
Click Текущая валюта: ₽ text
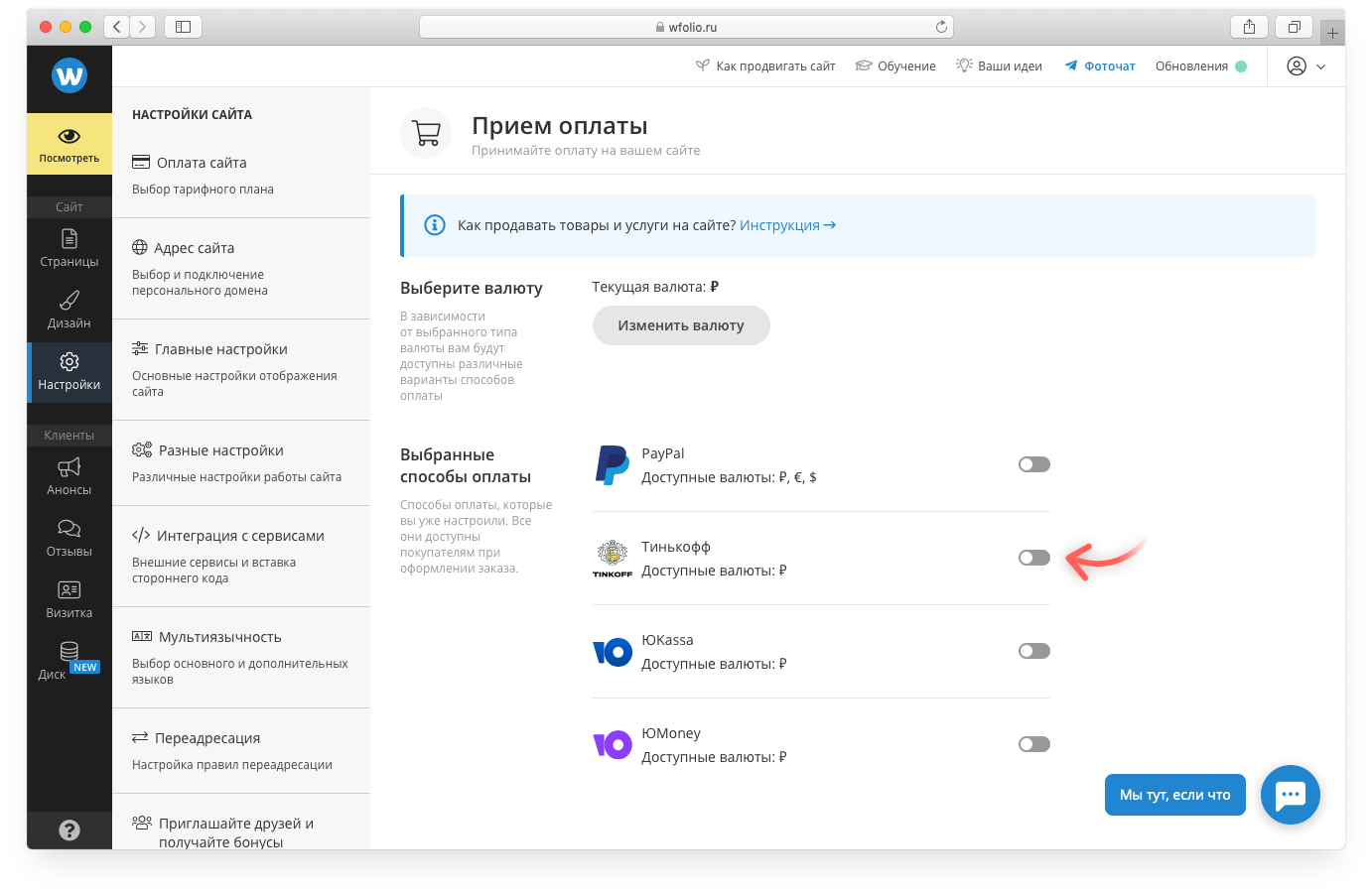(655, 287)
